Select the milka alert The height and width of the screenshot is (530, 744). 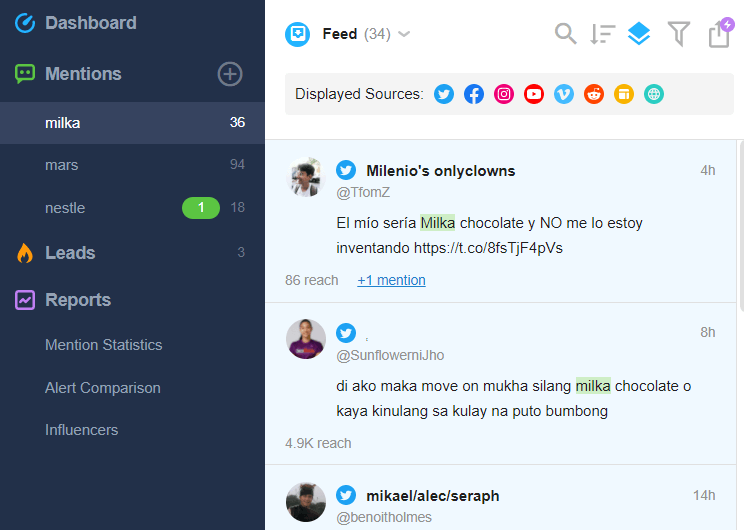coord(132,123)
